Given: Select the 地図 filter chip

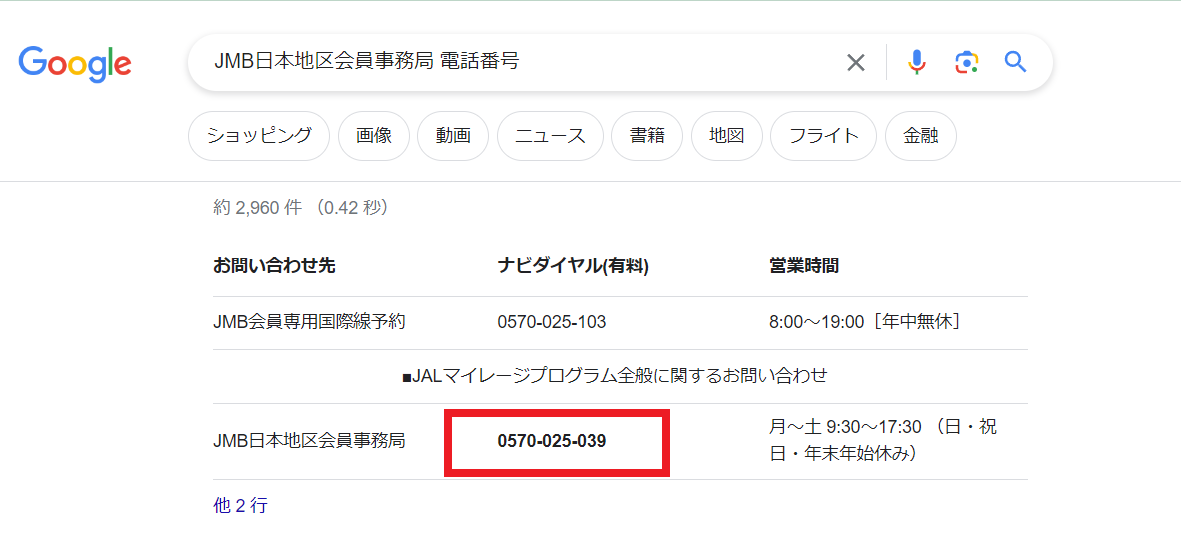Looking at the screenshot, I should pos(727,136).
